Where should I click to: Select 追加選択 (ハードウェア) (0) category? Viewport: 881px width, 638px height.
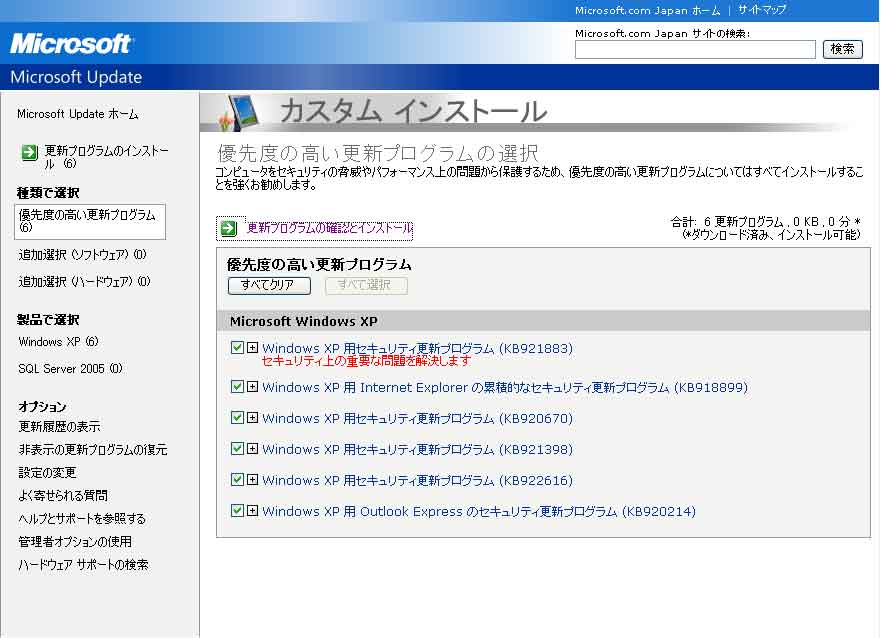[84, 281]
